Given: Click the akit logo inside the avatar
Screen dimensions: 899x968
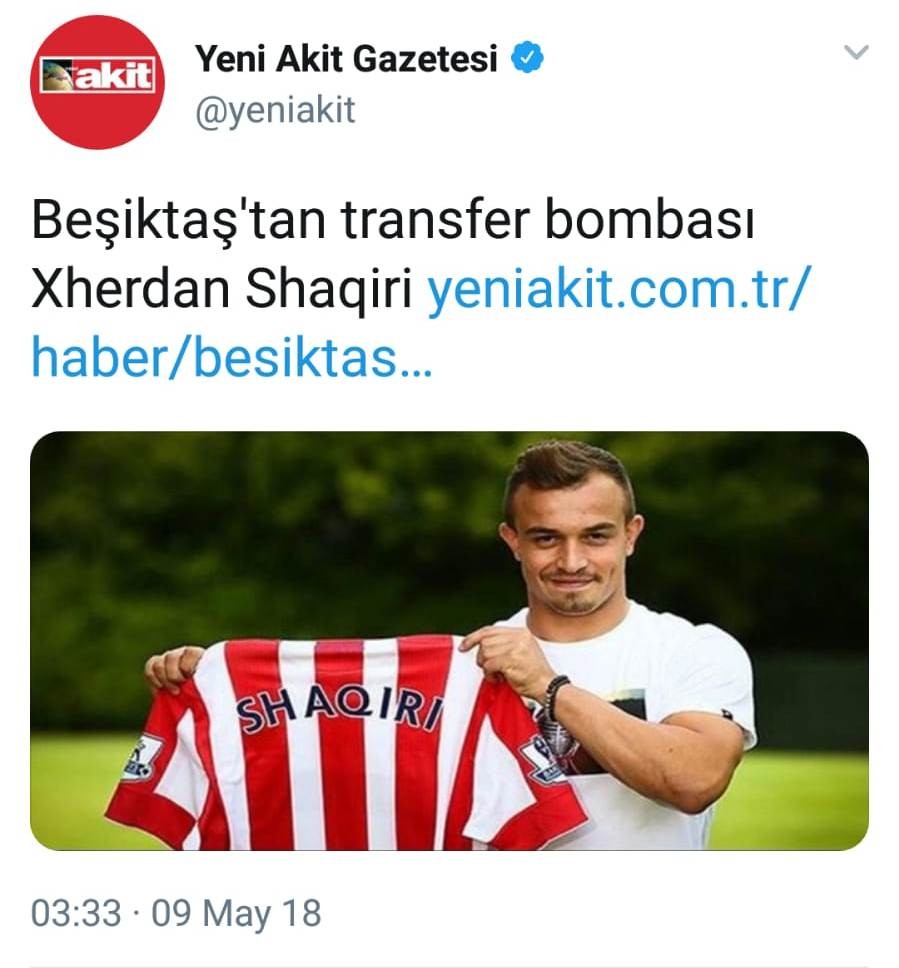Looking at the screenshot, I should (97, 76).
